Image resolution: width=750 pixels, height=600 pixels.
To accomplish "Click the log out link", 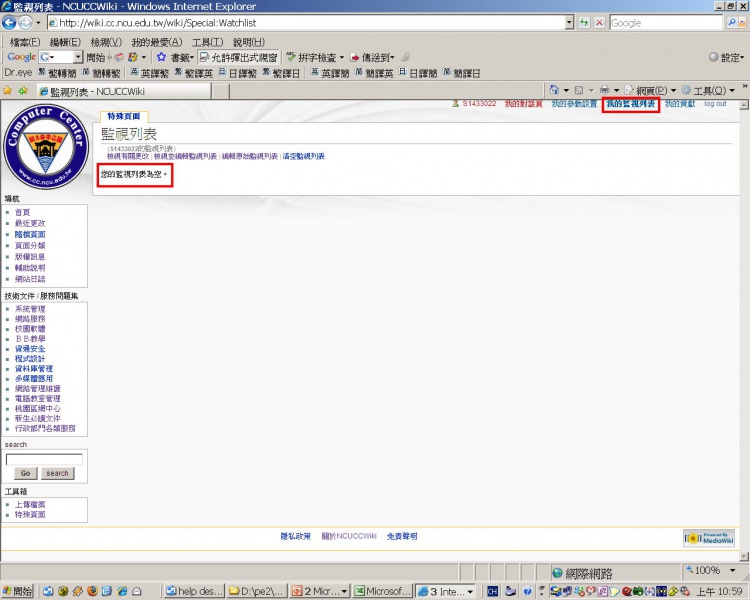I will point(715,104).
